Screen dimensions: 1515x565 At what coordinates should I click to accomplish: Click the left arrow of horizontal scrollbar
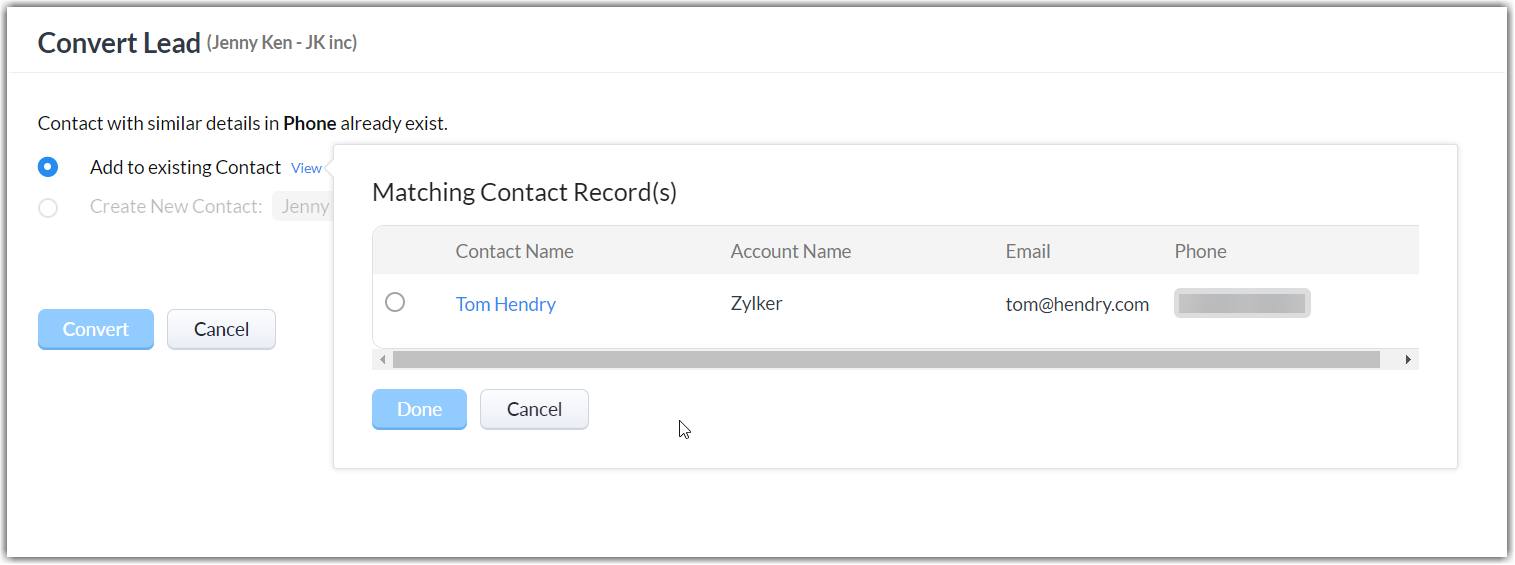(x=382, y=359)
